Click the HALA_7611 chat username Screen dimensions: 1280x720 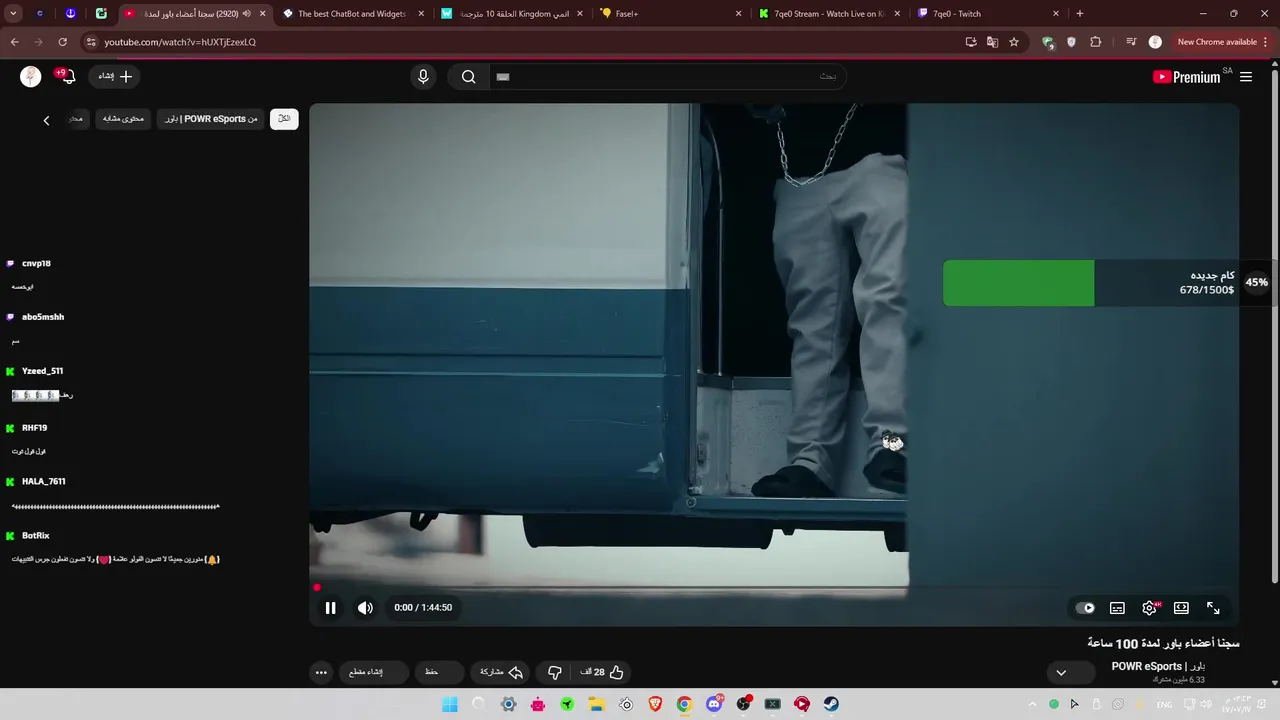point(44,481)
